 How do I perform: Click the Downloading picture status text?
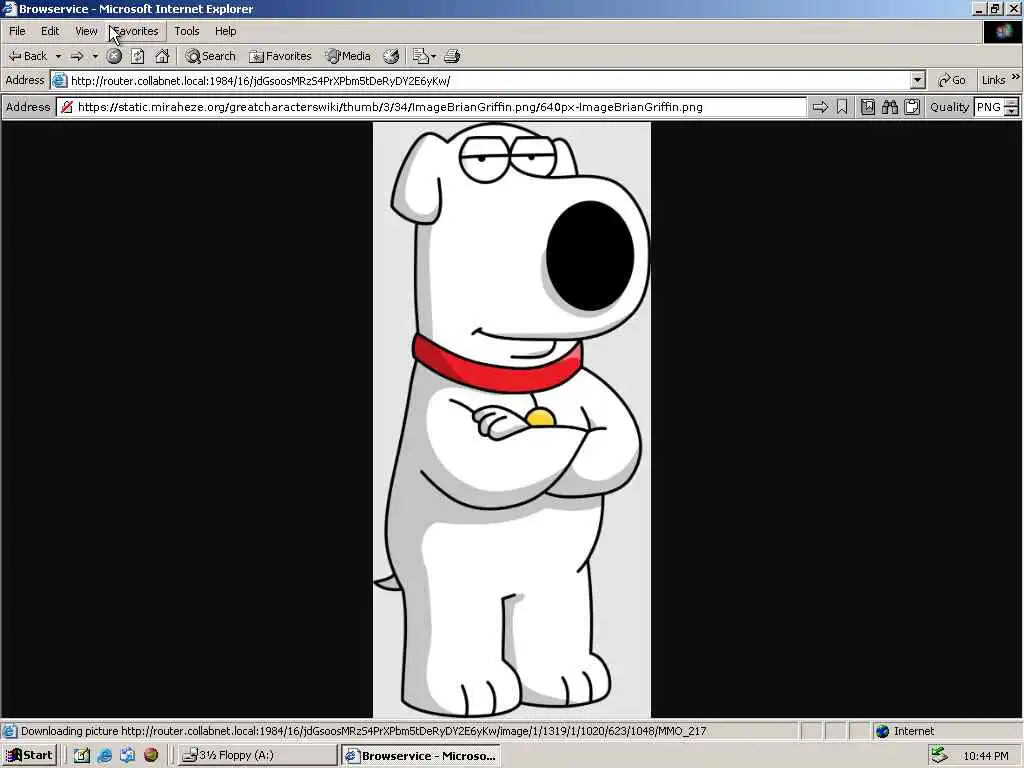[364, 731]
